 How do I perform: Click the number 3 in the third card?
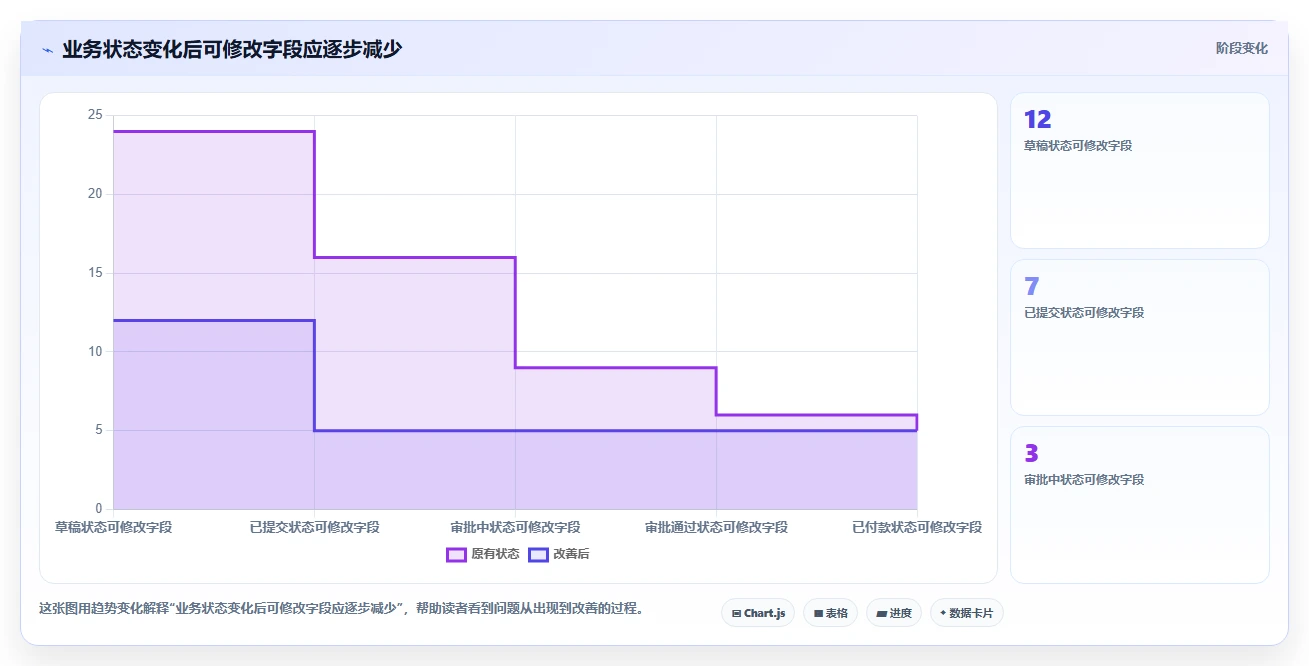tap(1032, 454)
